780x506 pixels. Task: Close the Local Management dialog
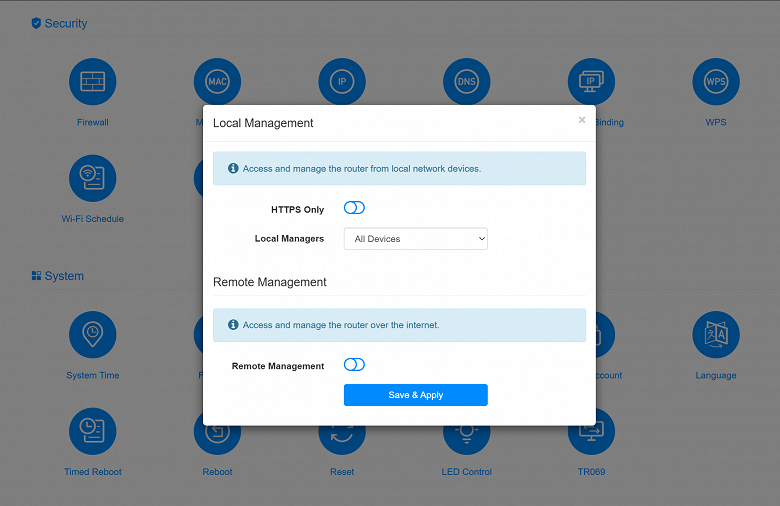582,120
